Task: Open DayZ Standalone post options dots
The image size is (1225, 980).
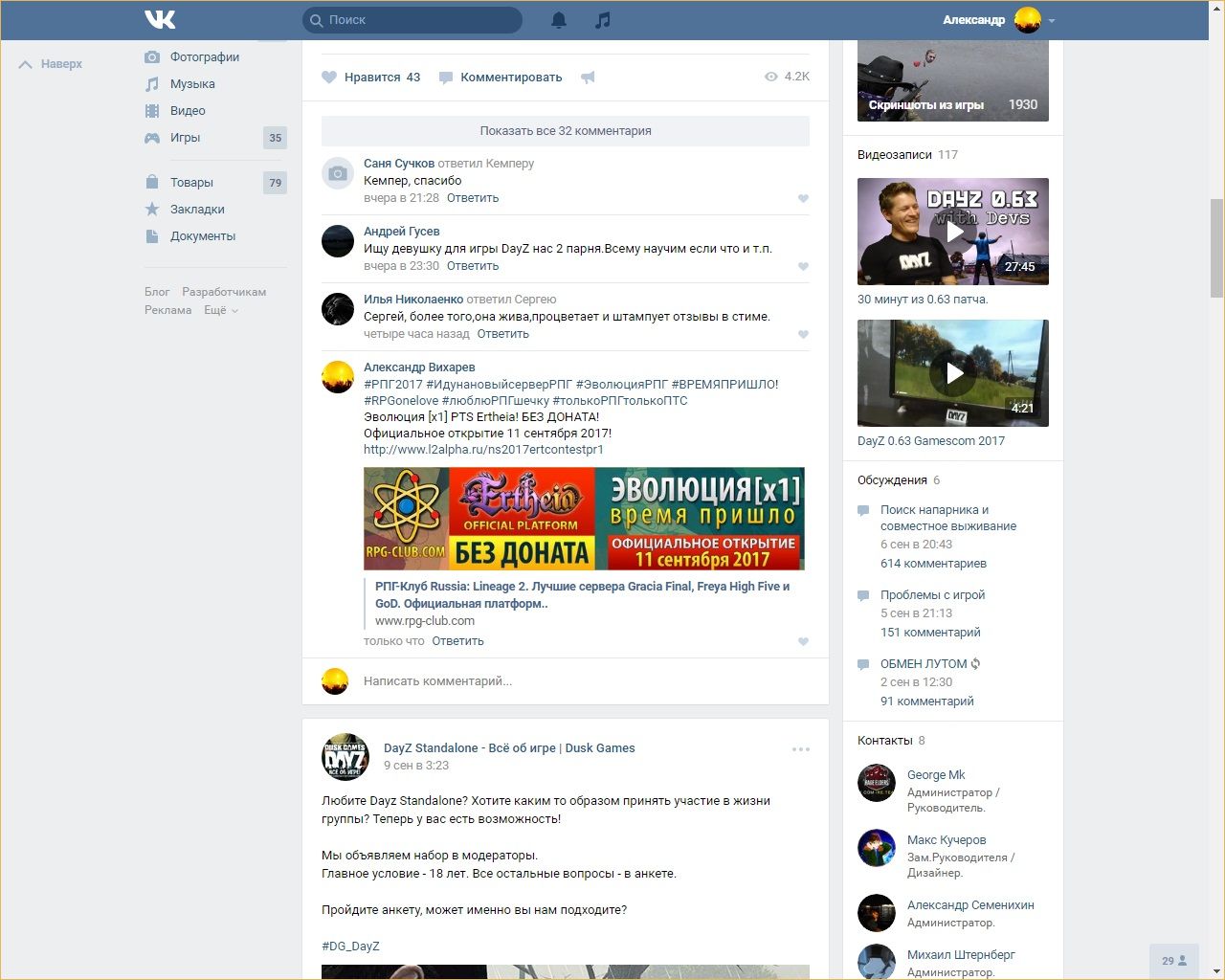Action: click(801, 749)
